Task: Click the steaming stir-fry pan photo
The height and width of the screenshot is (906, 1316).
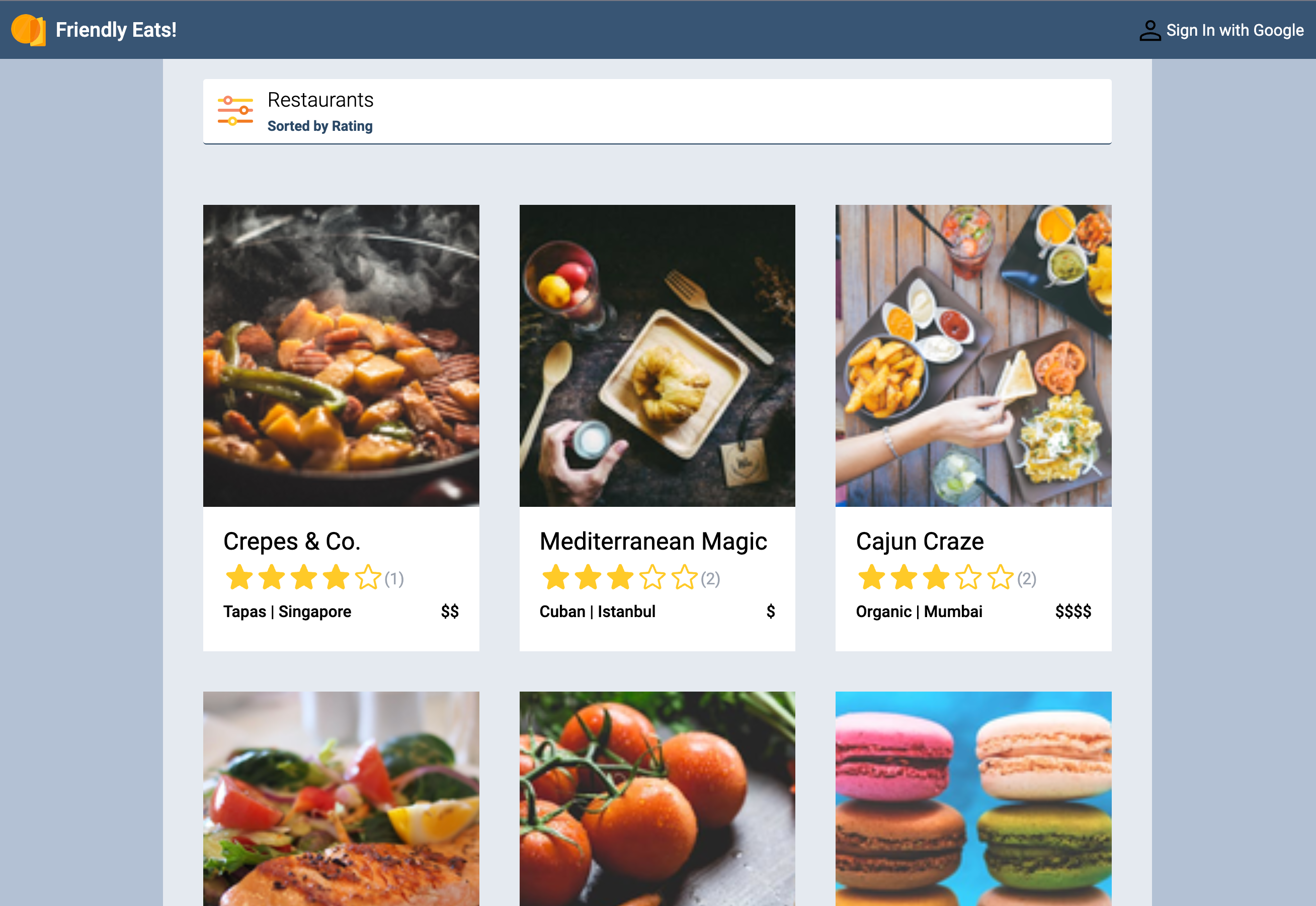Action: (x=341, y=355)
